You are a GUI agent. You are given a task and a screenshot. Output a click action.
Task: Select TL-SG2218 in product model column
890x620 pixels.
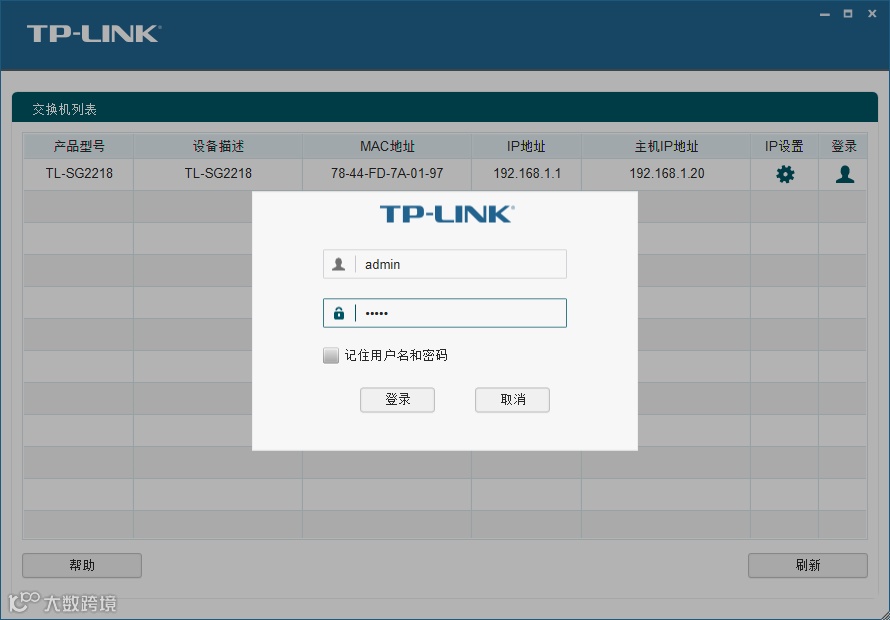click(x=79, y=174)
